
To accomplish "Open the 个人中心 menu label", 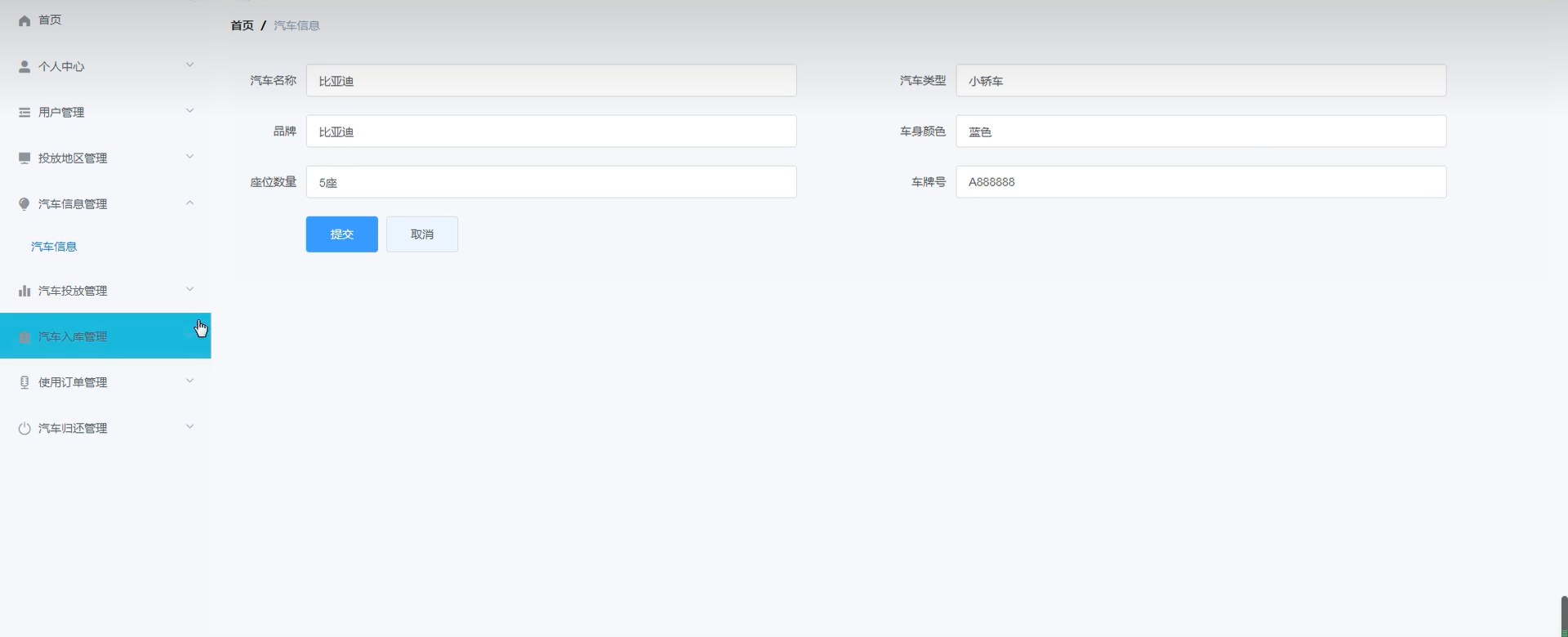I will (61, 66).
